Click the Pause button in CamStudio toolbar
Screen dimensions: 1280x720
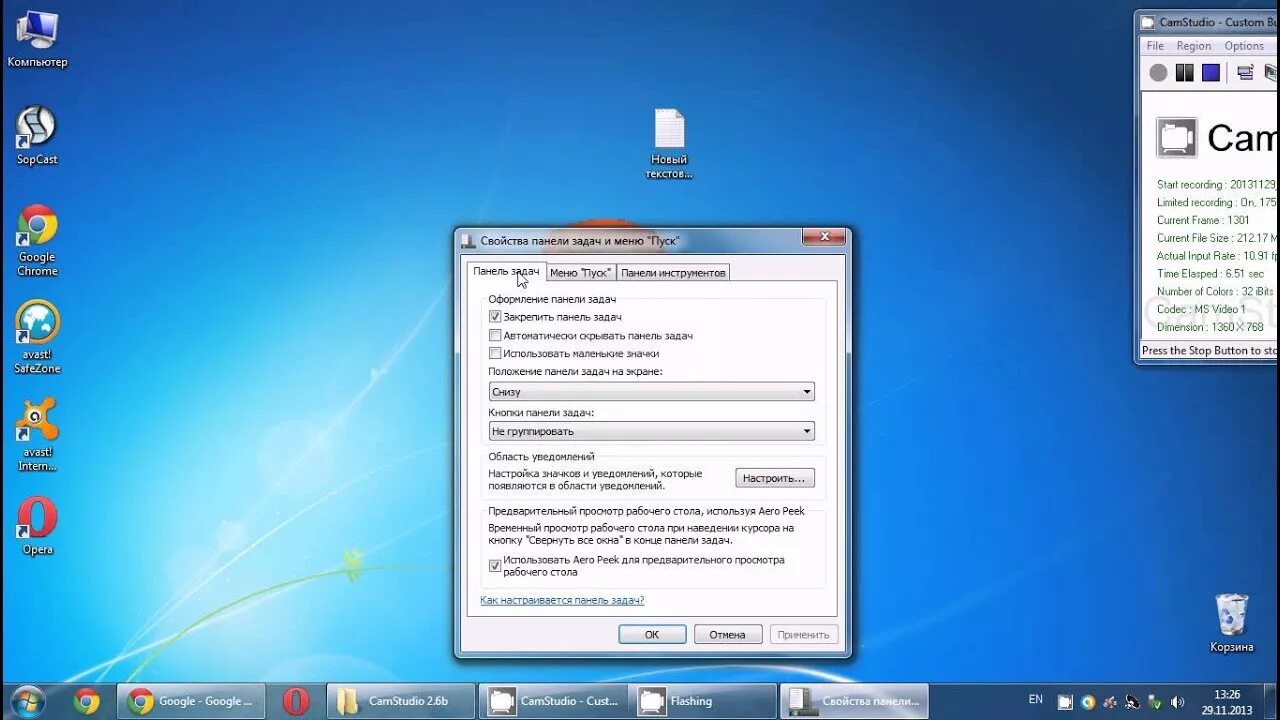(x=1184, y=73)
